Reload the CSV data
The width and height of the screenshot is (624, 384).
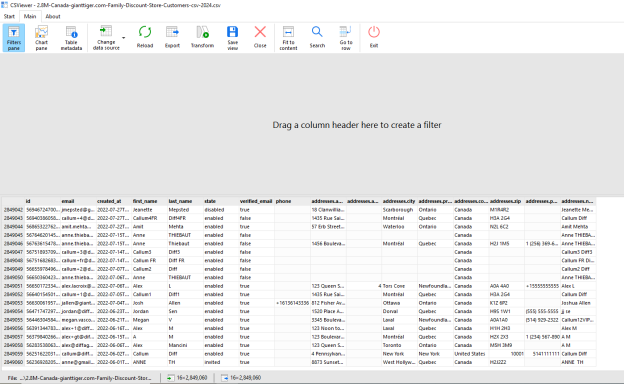coord(145,38)
